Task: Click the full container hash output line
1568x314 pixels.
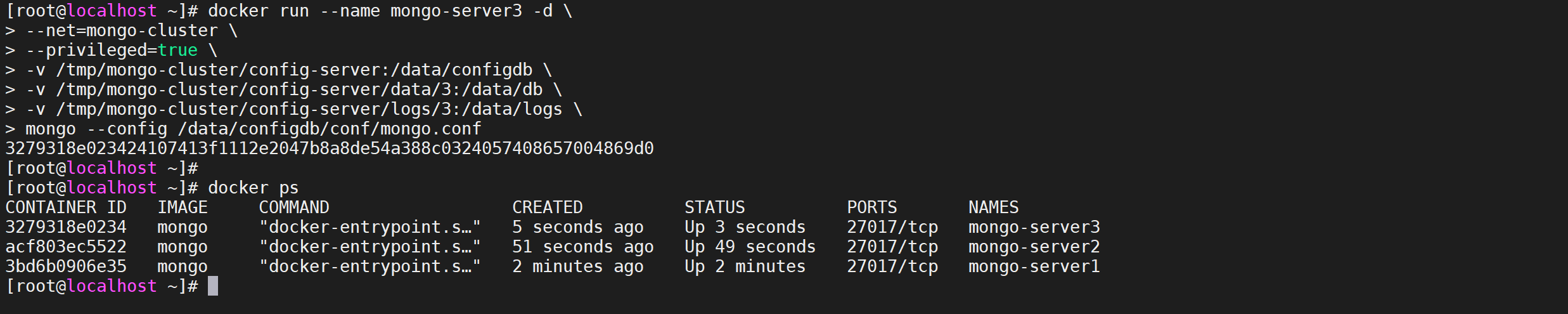Action: (330, 148)
